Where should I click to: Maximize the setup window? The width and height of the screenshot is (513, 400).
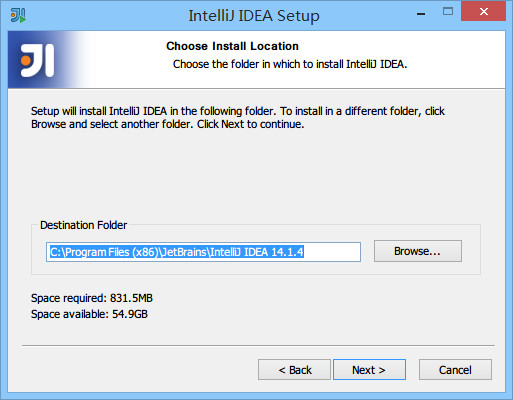[x=448, y=12]
